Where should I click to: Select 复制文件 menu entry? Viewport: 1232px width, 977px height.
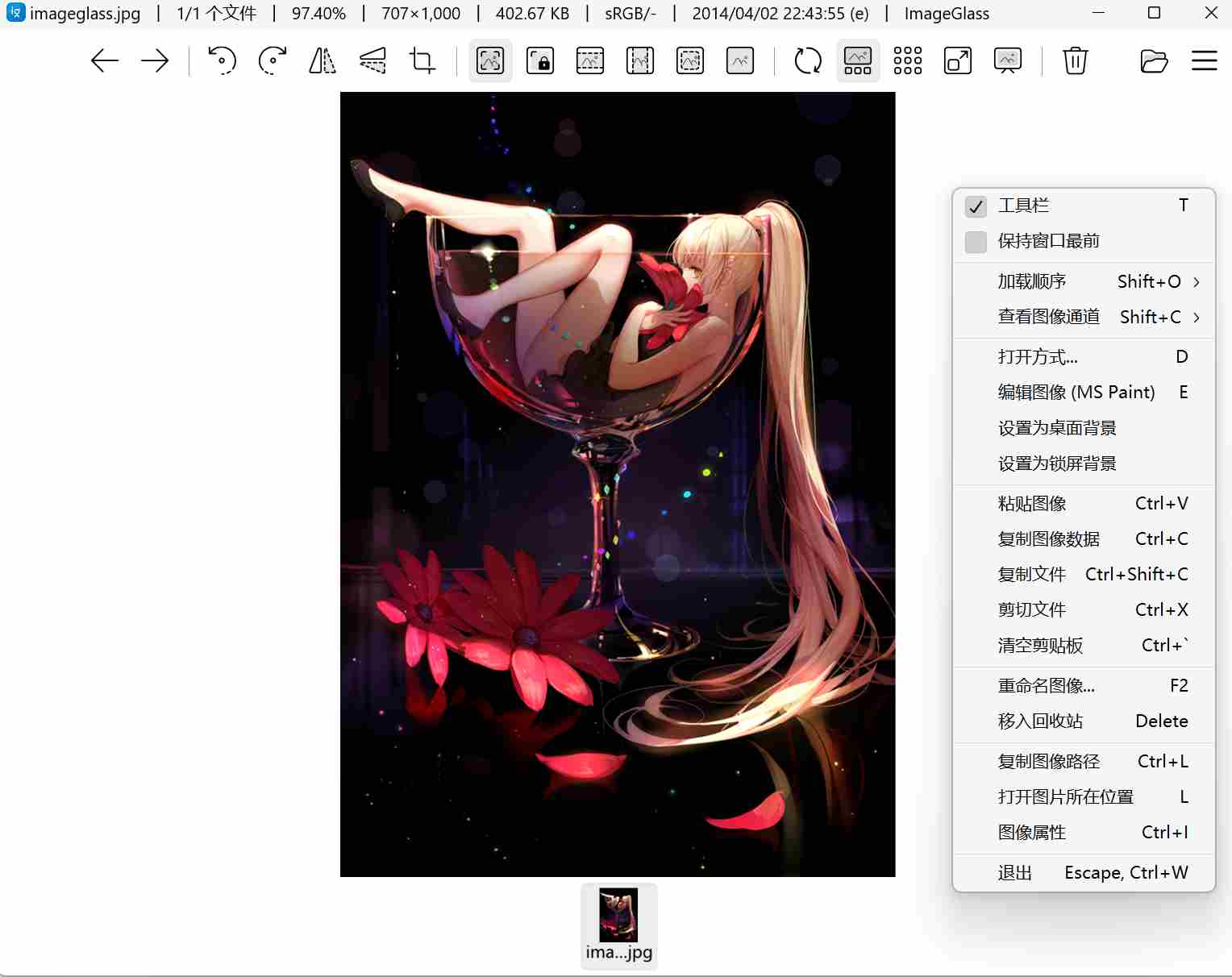coord(1084,575)
